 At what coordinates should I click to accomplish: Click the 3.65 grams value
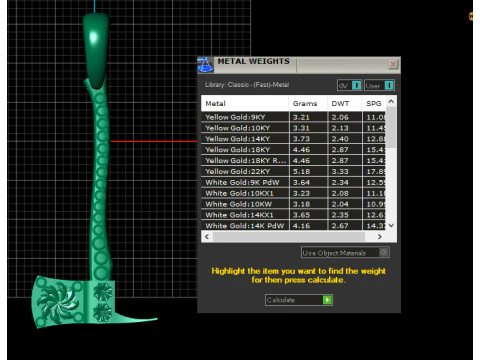[x=301, y=215]
